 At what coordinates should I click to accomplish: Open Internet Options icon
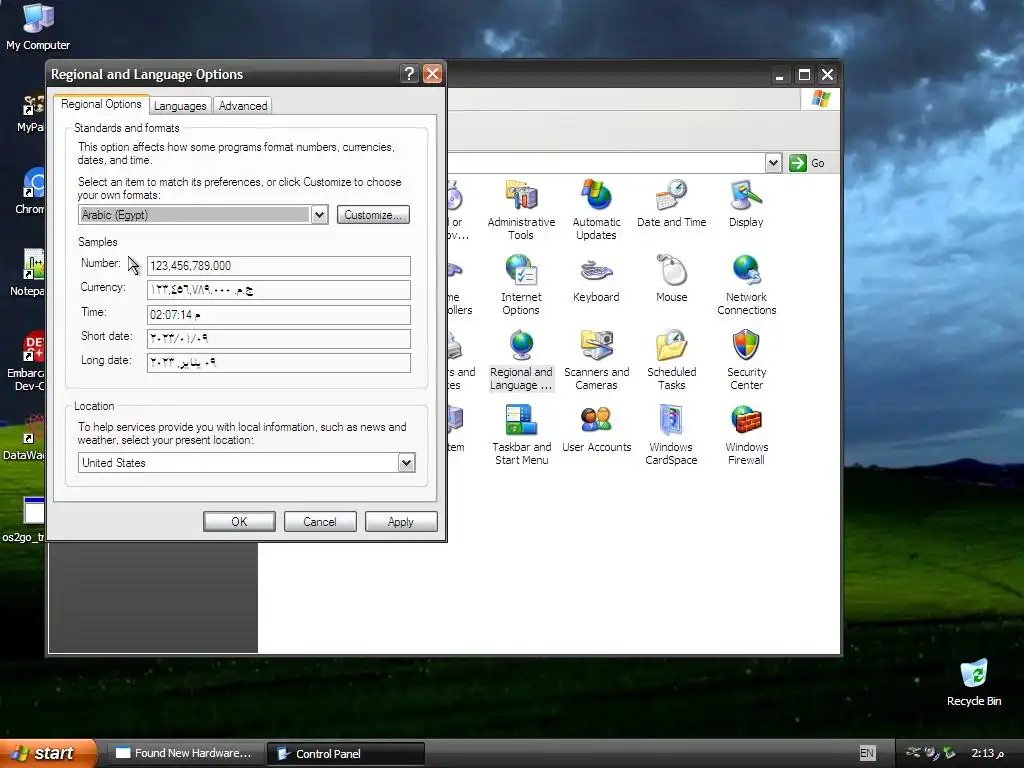tap(520, 285)
